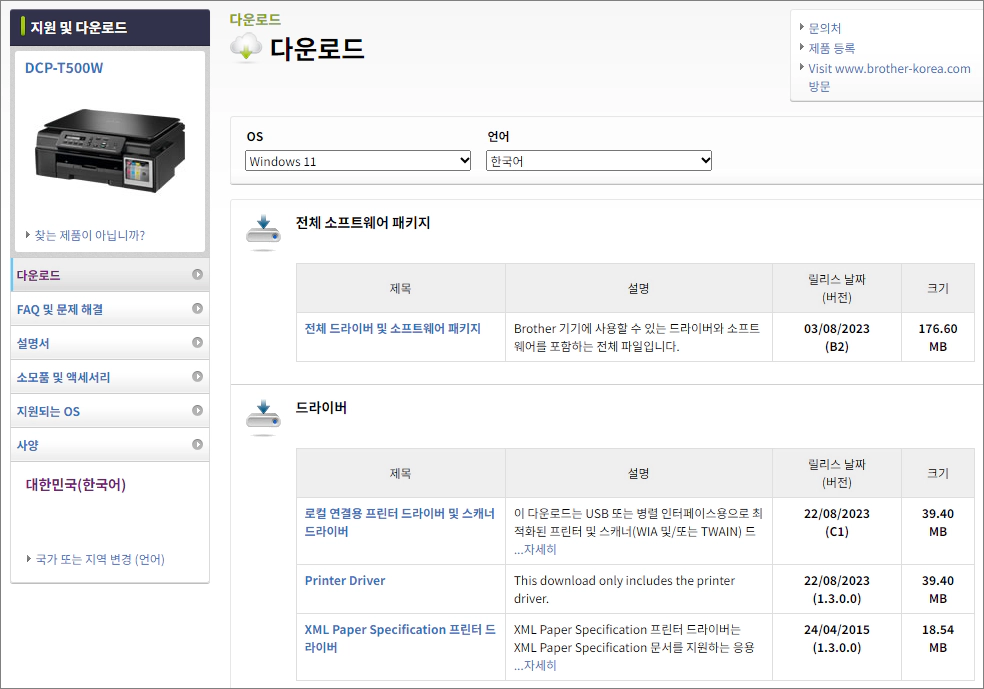Image resolution: width=984 pixels, height=689 pixels.
Task: Click 국가 또는 지역 변경 (언어) link
Action: tap(99, 559)
